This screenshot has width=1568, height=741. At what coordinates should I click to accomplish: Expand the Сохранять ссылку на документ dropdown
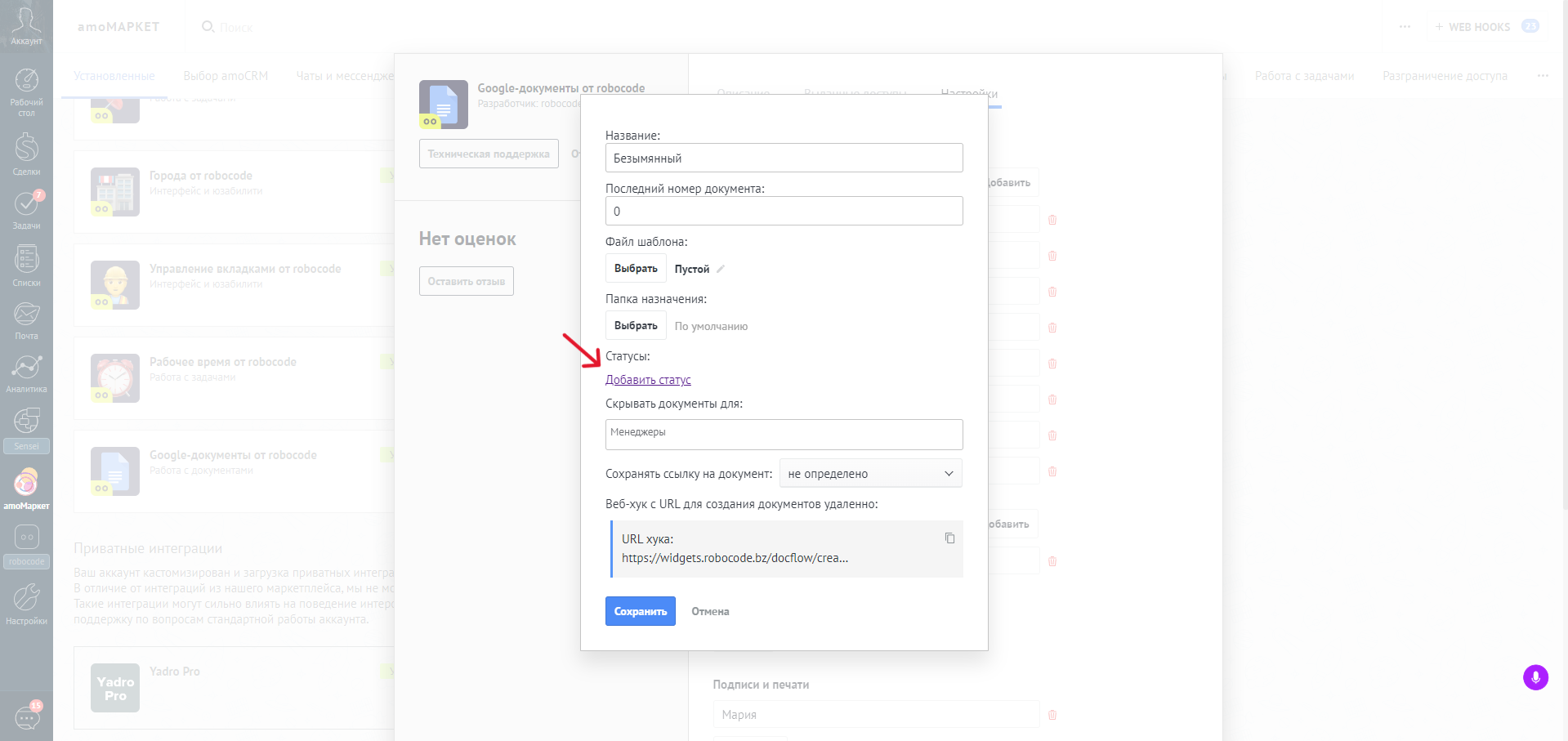pyautogui.click(x=870, y=474)
